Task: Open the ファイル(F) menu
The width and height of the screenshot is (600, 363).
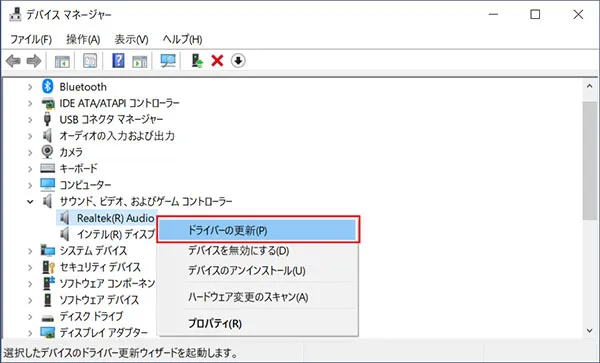Action: pyautogui.click(x=31, y=39)
